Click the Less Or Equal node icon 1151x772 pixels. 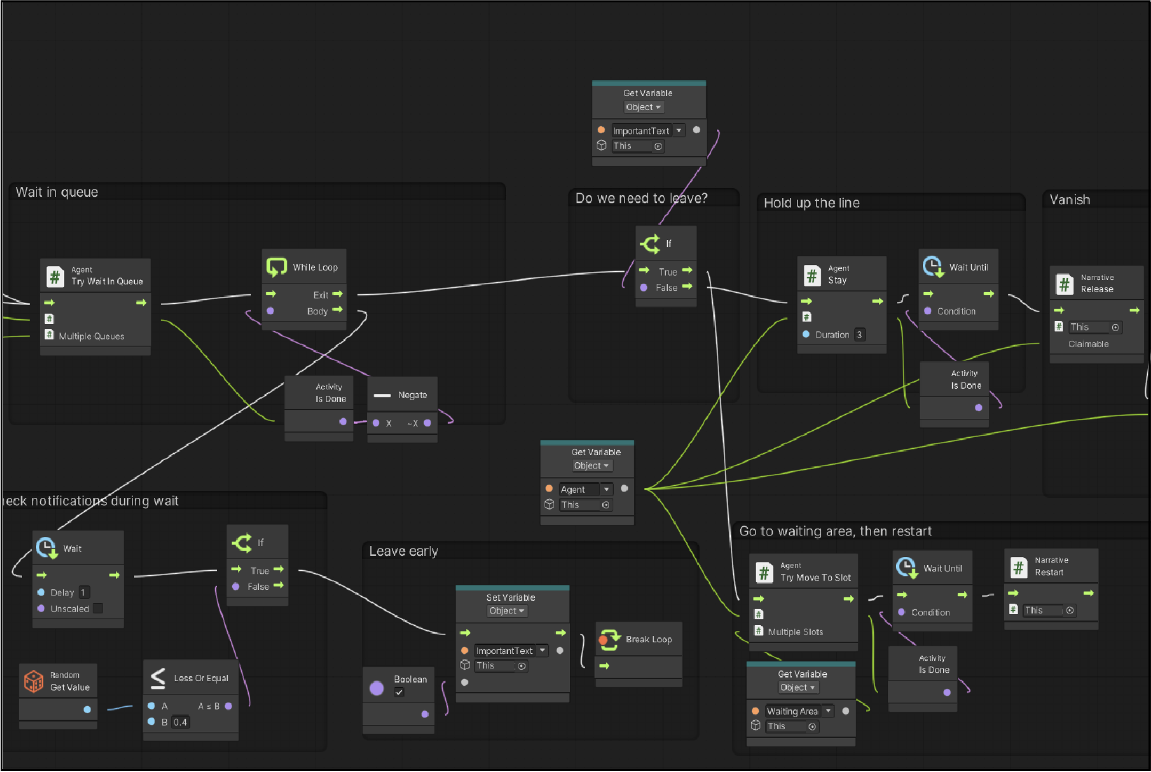(x=157, y=678)
